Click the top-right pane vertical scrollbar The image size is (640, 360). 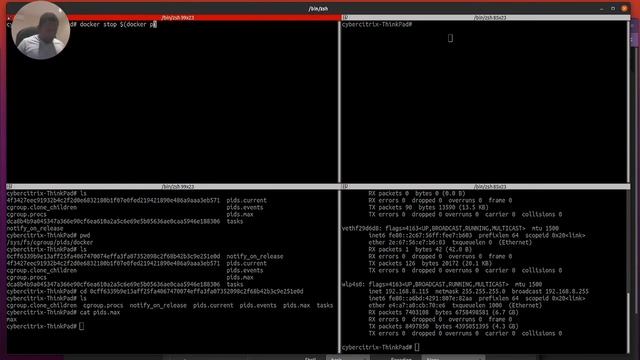[628, 101]
